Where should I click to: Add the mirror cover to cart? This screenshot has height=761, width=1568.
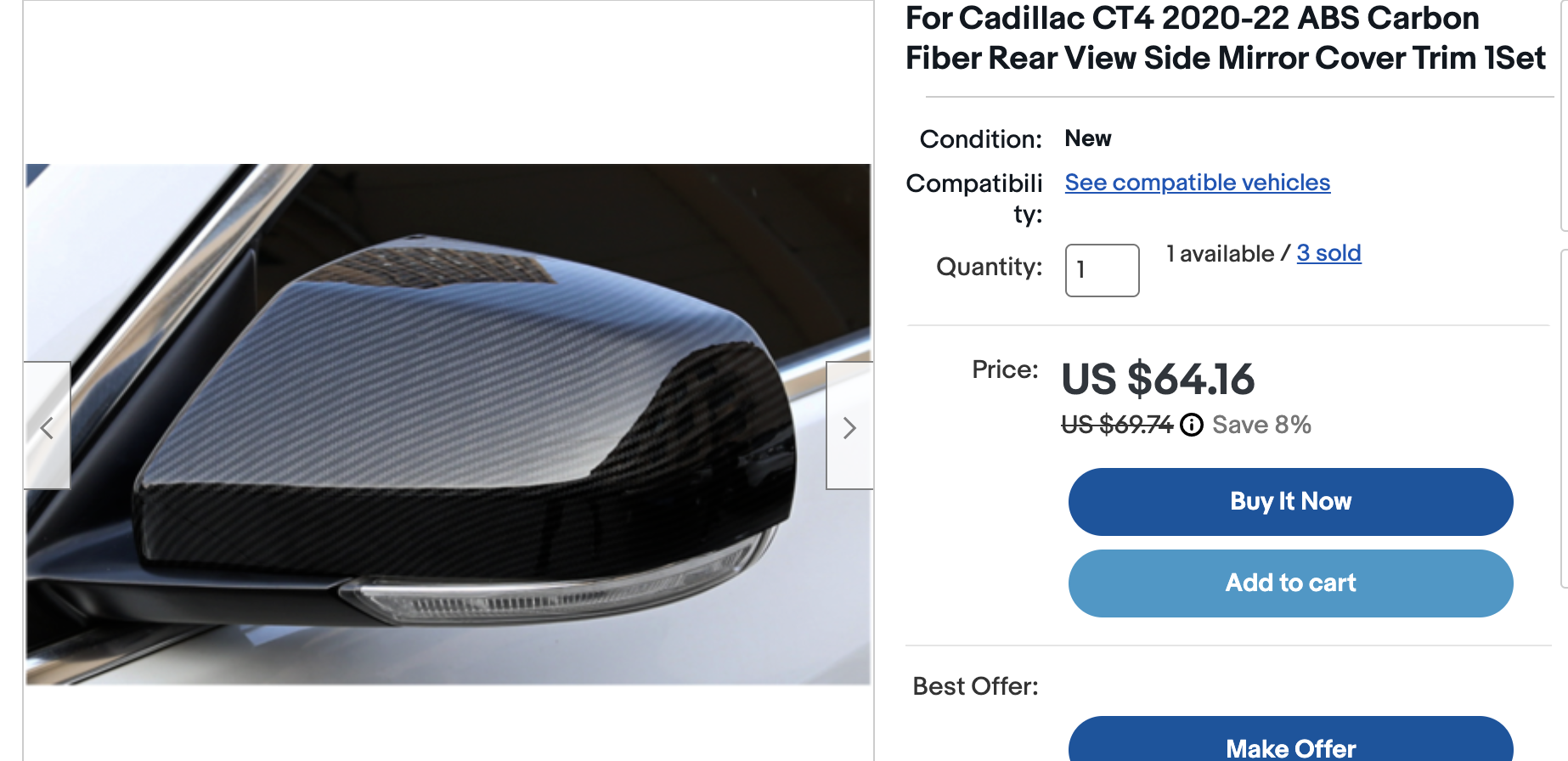(1289, 583)
